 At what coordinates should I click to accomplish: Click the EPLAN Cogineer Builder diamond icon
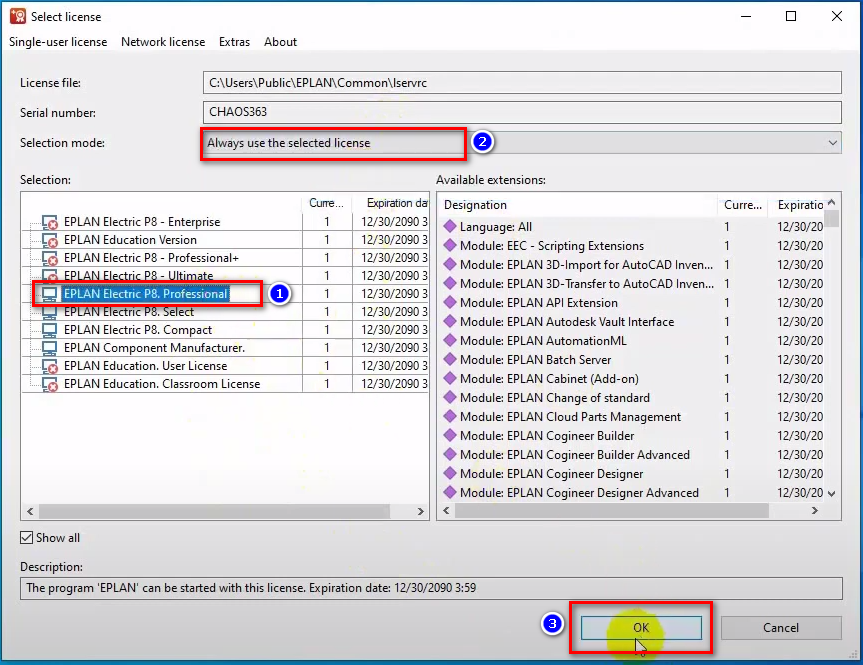tap(450, 435)
